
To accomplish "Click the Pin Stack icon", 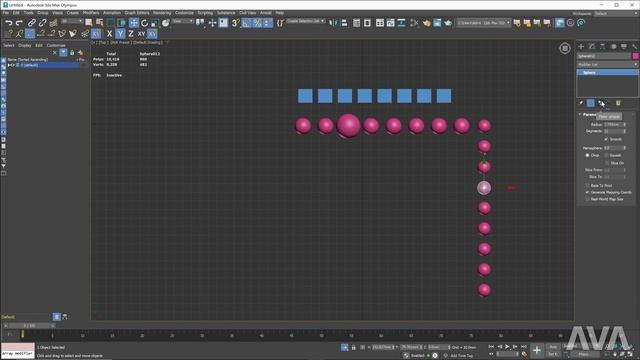I will click(x=581, y=103).
